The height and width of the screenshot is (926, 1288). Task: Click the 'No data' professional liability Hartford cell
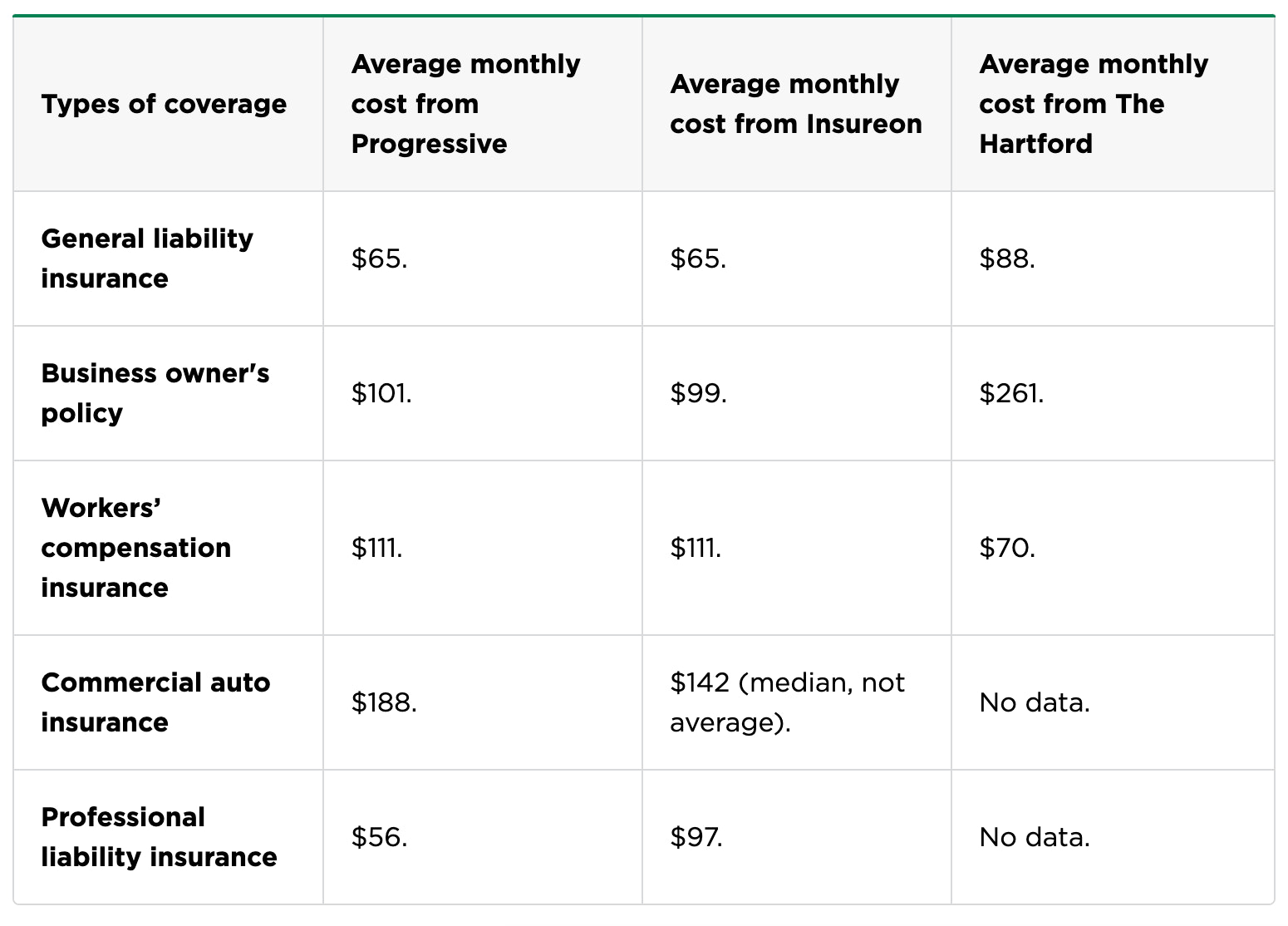pos(1035,837)
